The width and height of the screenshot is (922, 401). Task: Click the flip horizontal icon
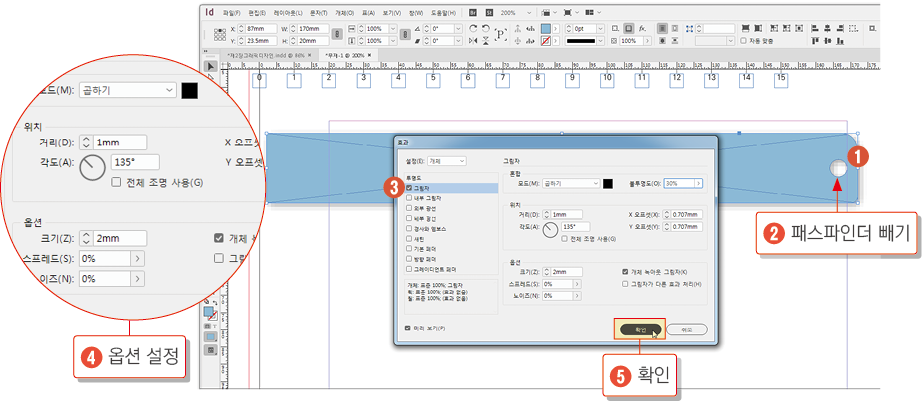(473, 41)
